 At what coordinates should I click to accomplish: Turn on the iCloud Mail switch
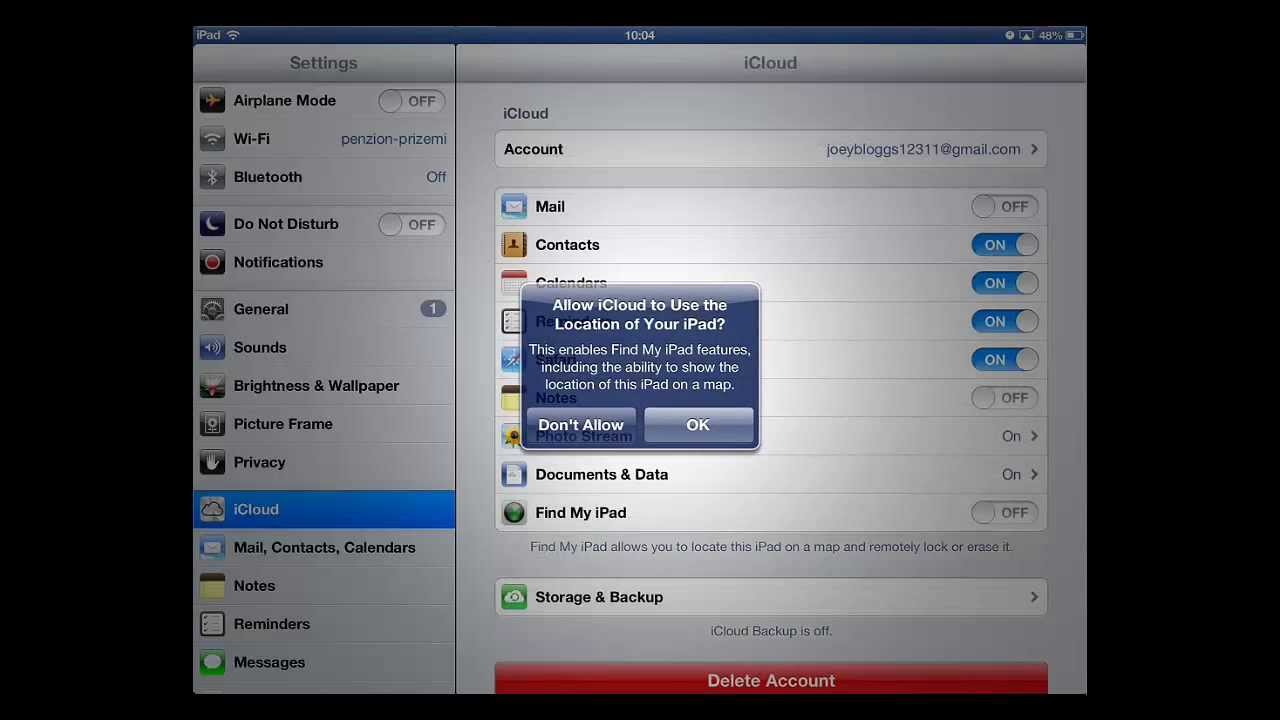pyautogui.click(x=1004, y=206)
